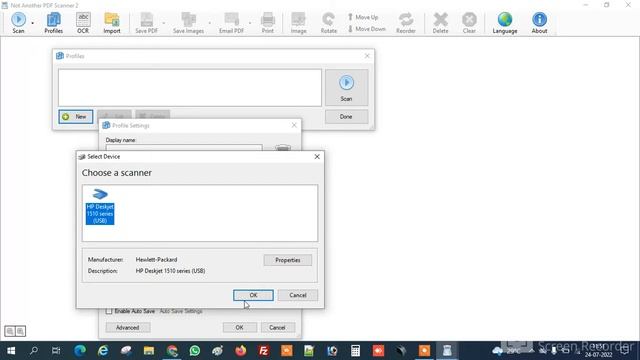
Task: Click Move Up in the toolbar
Action: pyautogui.click(x=363, y=17)
